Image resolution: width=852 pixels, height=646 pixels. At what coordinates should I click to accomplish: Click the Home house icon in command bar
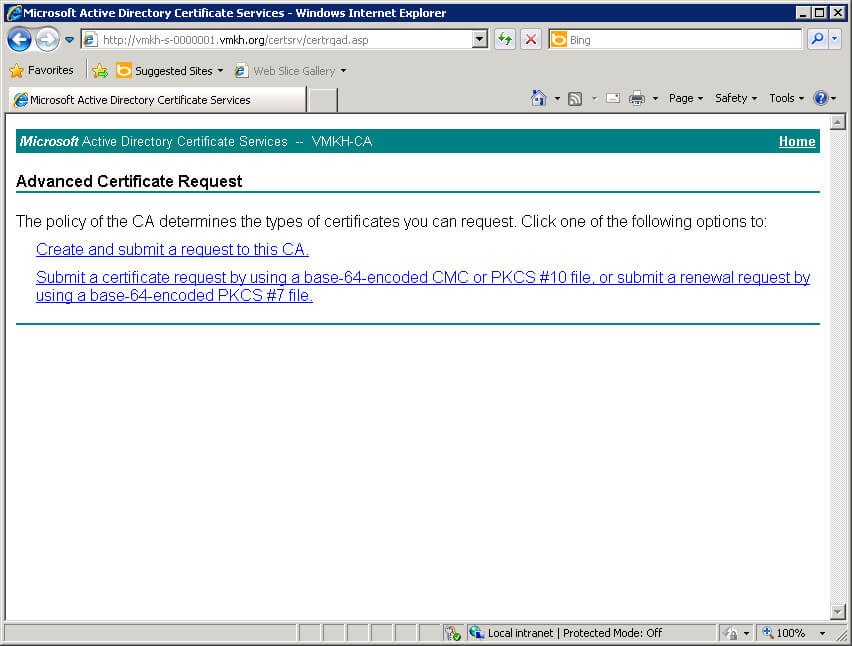[538, 98]
